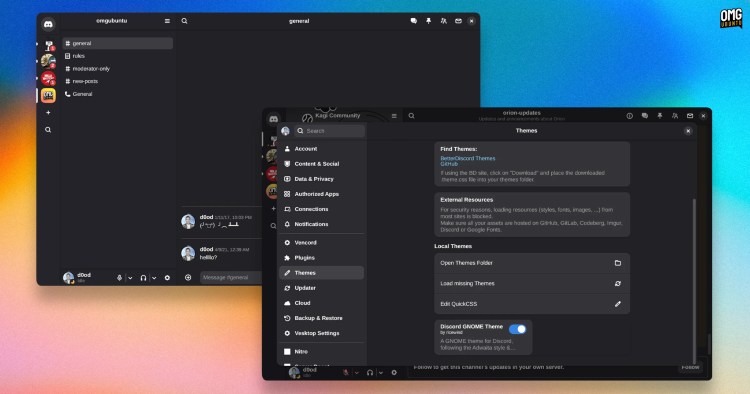
Task: Deafen with headphones icon in omgubuntu window
Action: [143, 278]
